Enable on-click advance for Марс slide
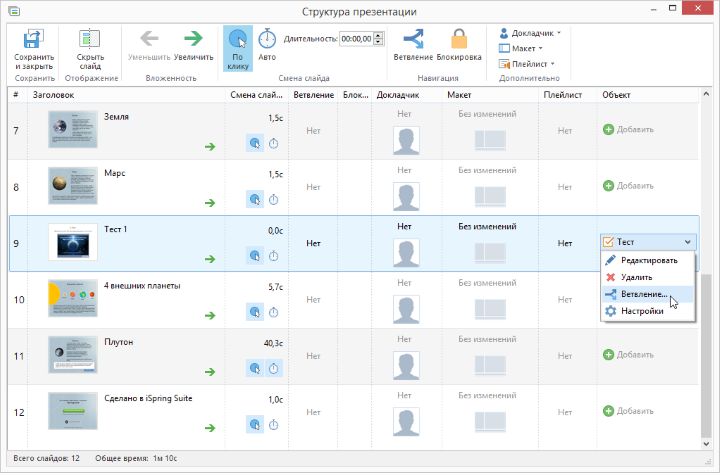This screenshot has height=473, width=720. [255, 200]
